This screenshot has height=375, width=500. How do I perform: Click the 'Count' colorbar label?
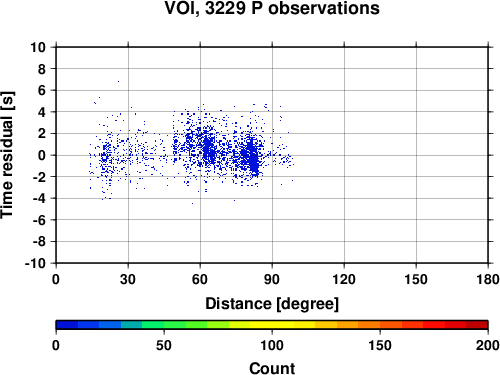point(272,368)
